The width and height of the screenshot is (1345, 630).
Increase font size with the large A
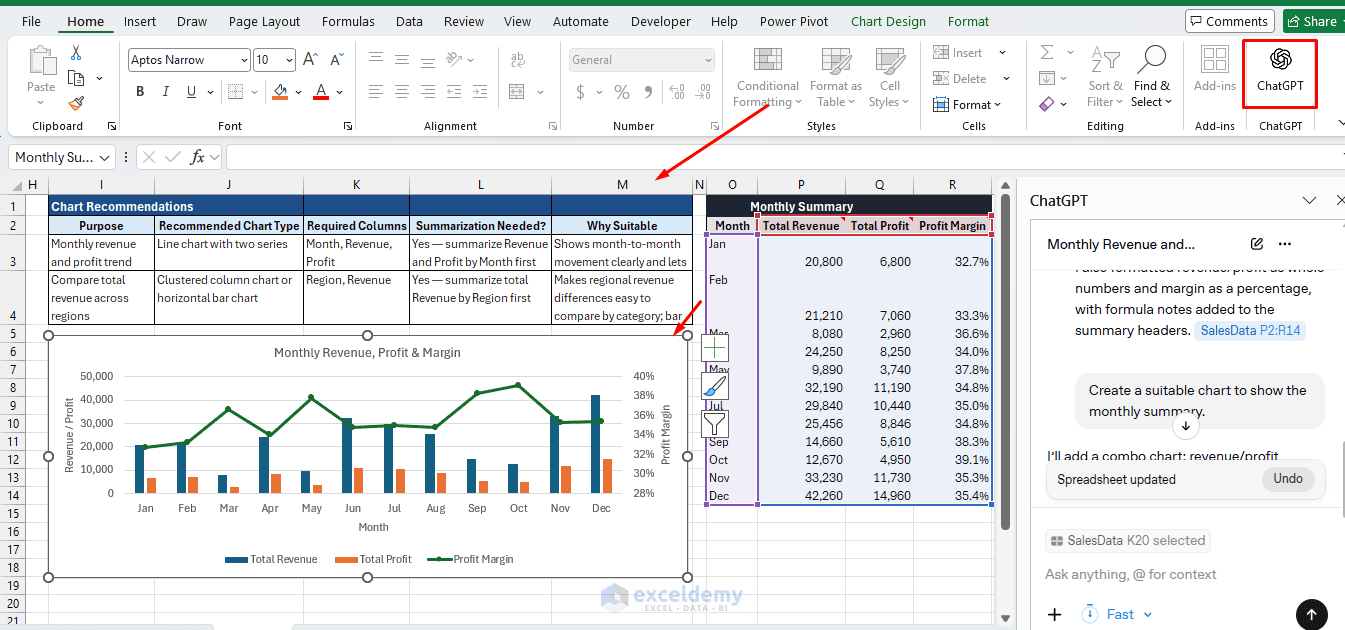310,60
